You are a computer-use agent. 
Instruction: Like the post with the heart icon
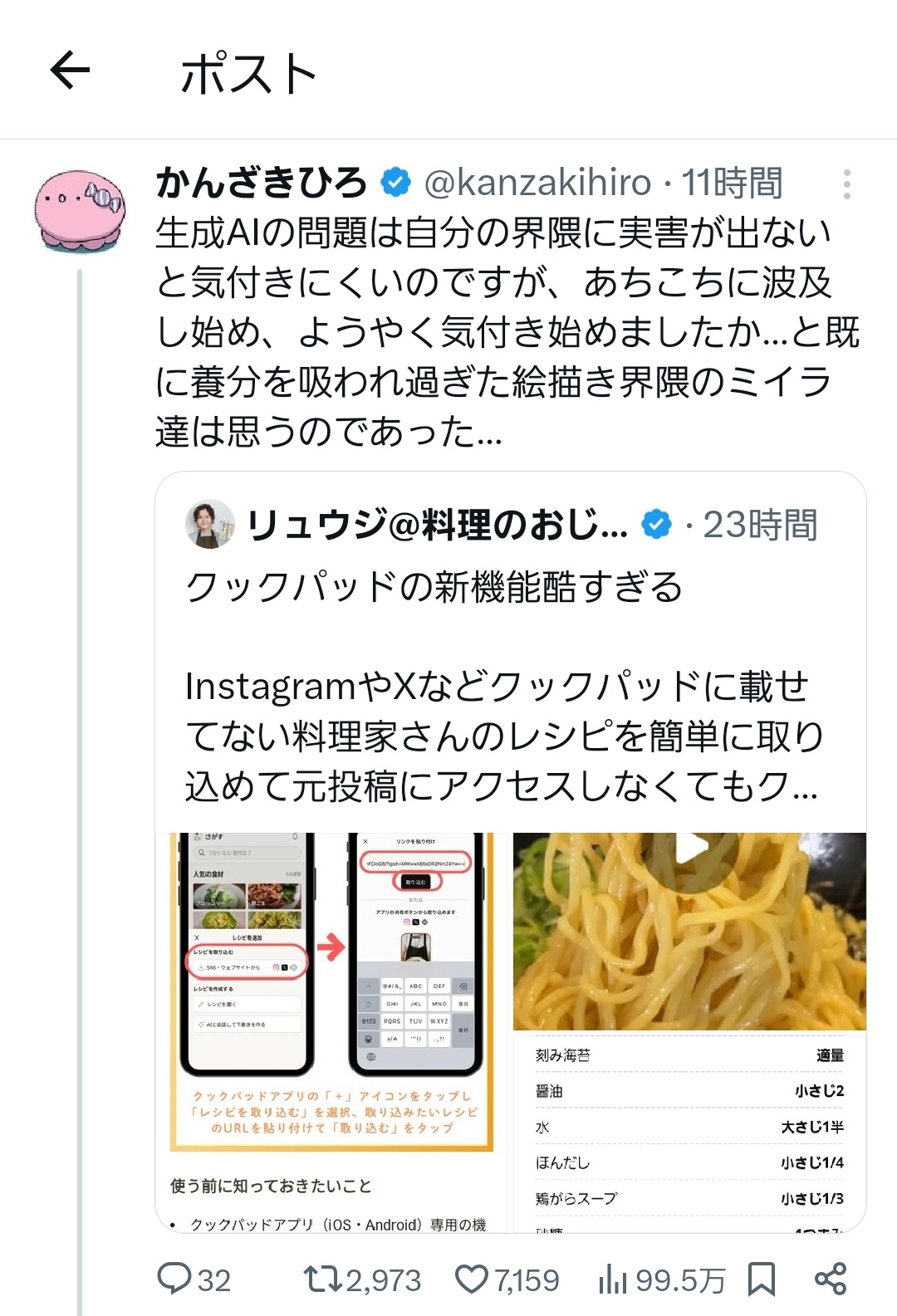tap(472, 1279)
